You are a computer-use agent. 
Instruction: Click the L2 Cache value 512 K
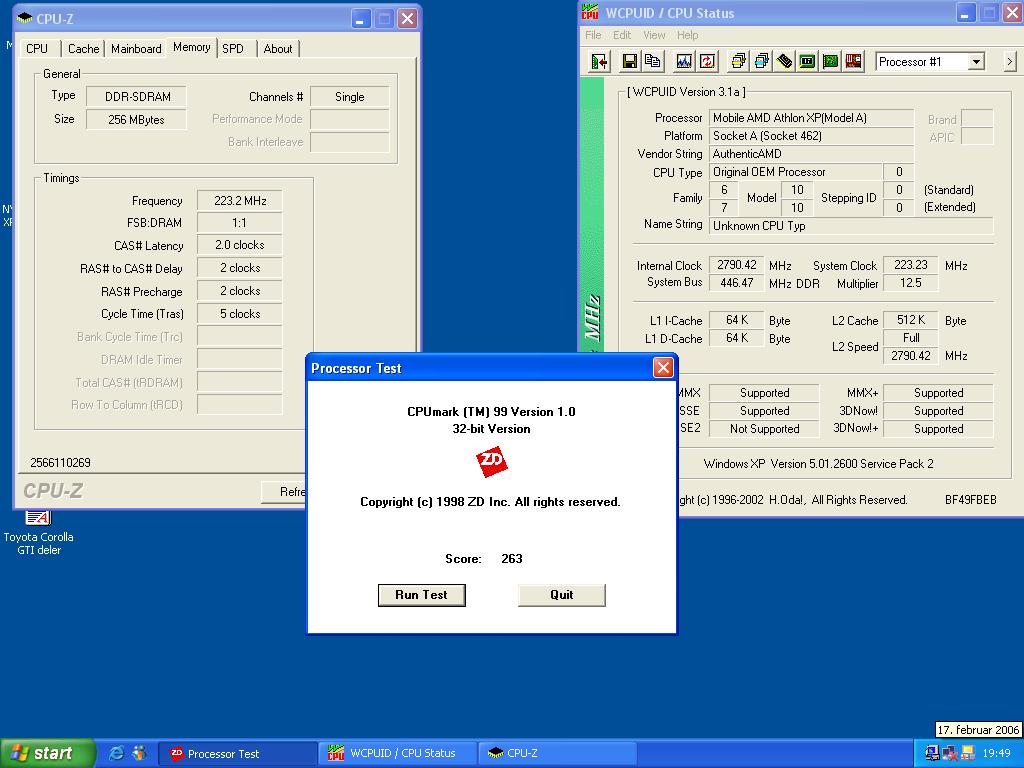910,320
